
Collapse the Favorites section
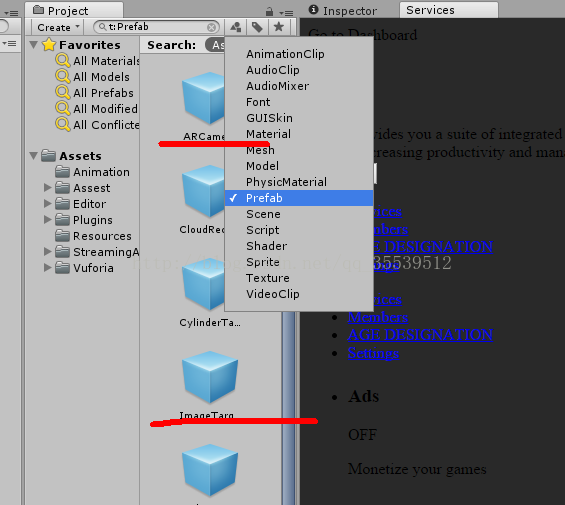(34, 45)
